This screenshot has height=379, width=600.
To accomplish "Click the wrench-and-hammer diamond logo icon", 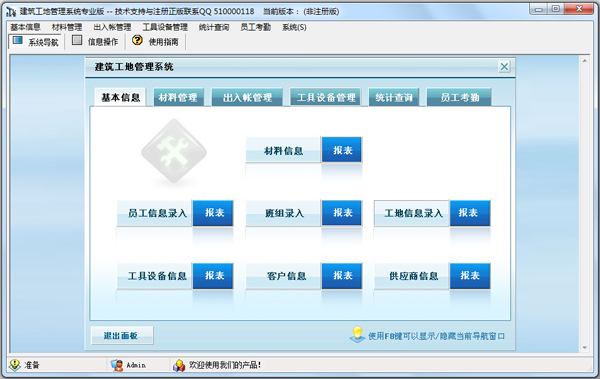I will coord(174,150).
